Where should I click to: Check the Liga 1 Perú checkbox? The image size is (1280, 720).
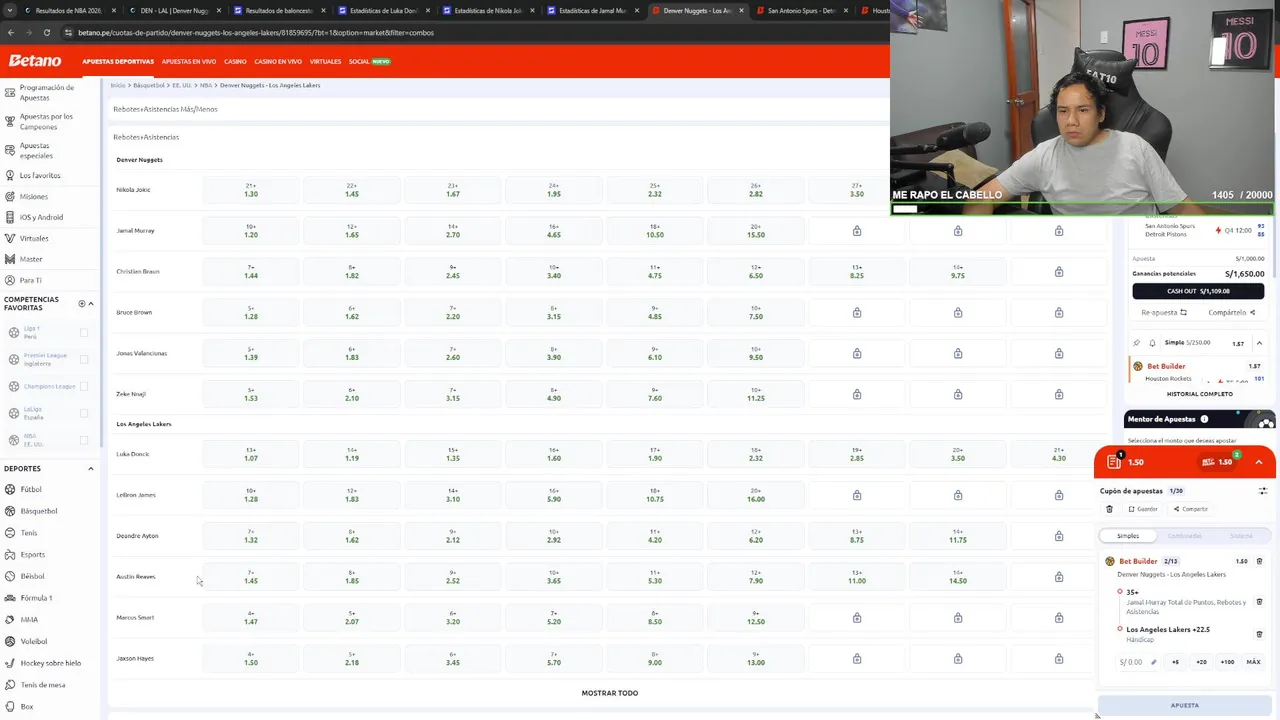[84, 332]
